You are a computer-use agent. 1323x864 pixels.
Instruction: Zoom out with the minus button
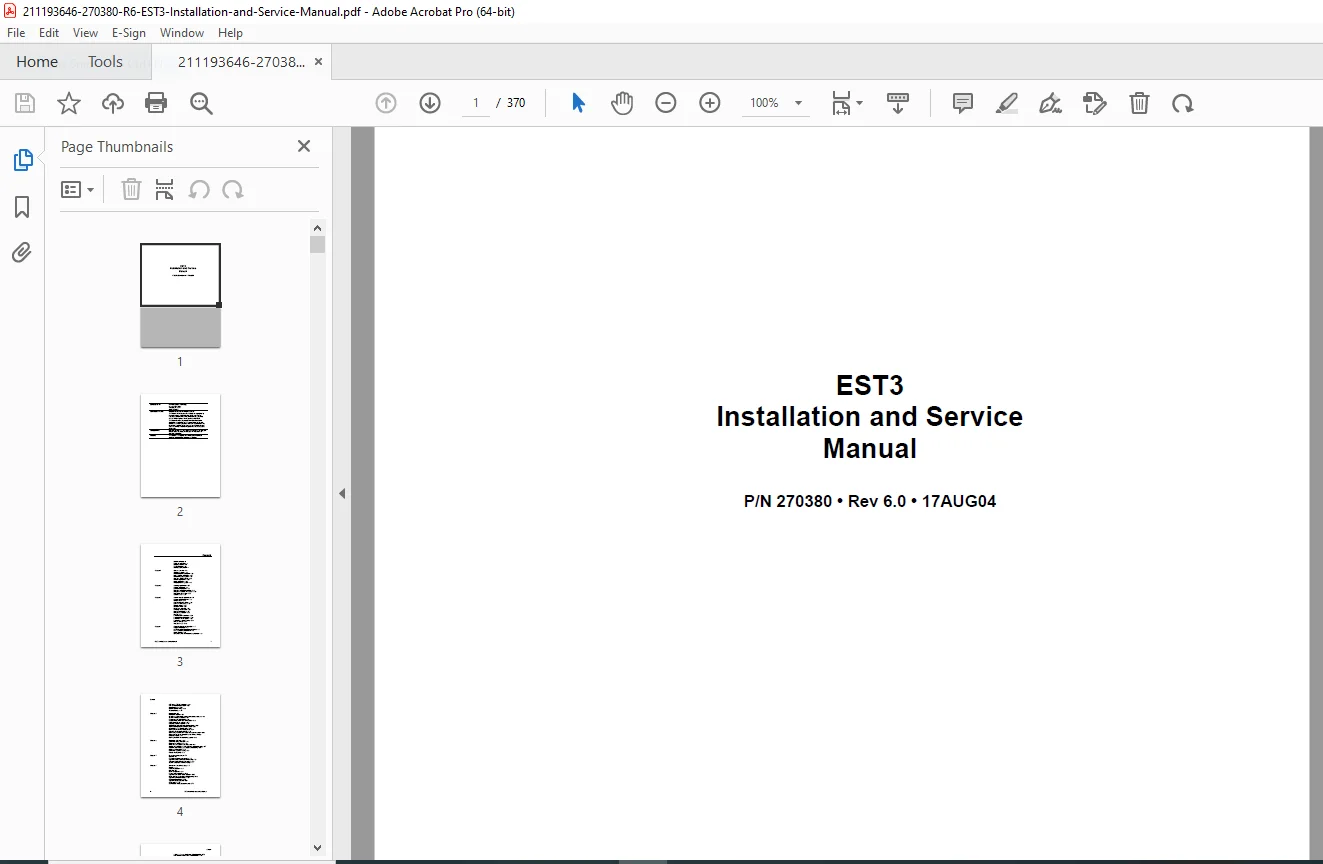(666, 103)
